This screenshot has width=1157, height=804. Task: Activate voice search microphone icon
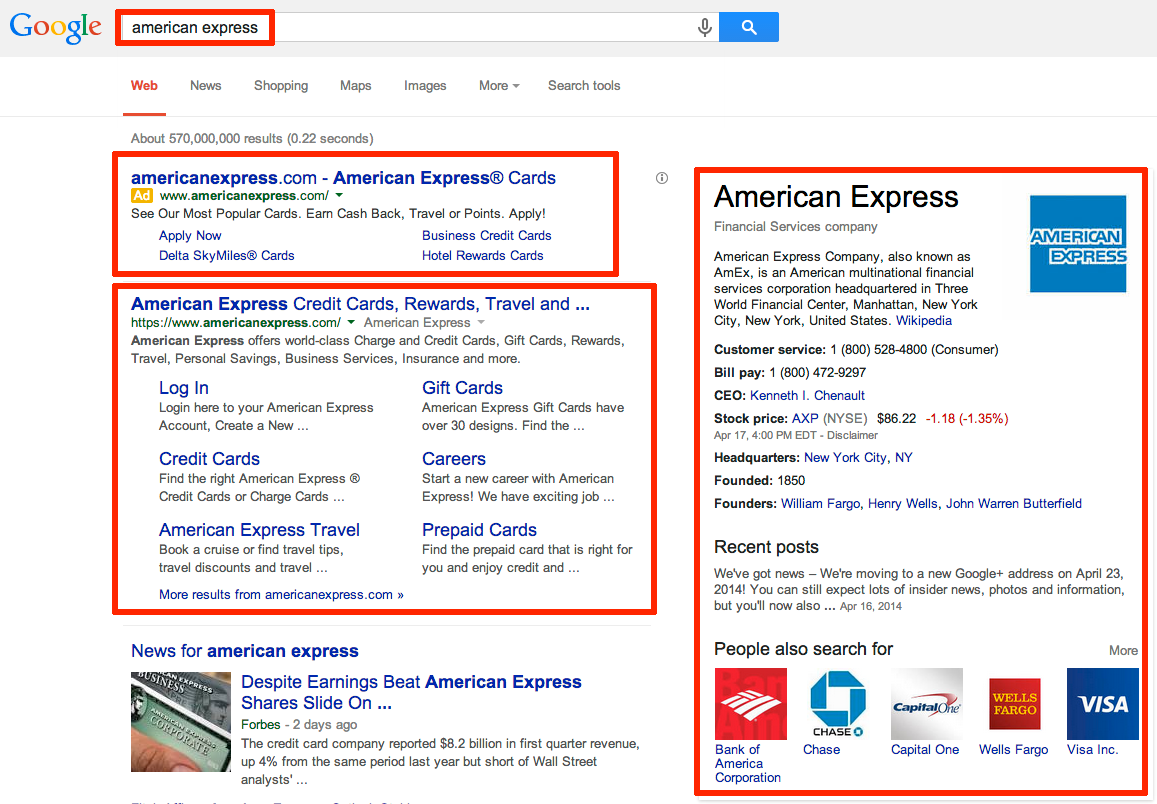click(705, 27)
